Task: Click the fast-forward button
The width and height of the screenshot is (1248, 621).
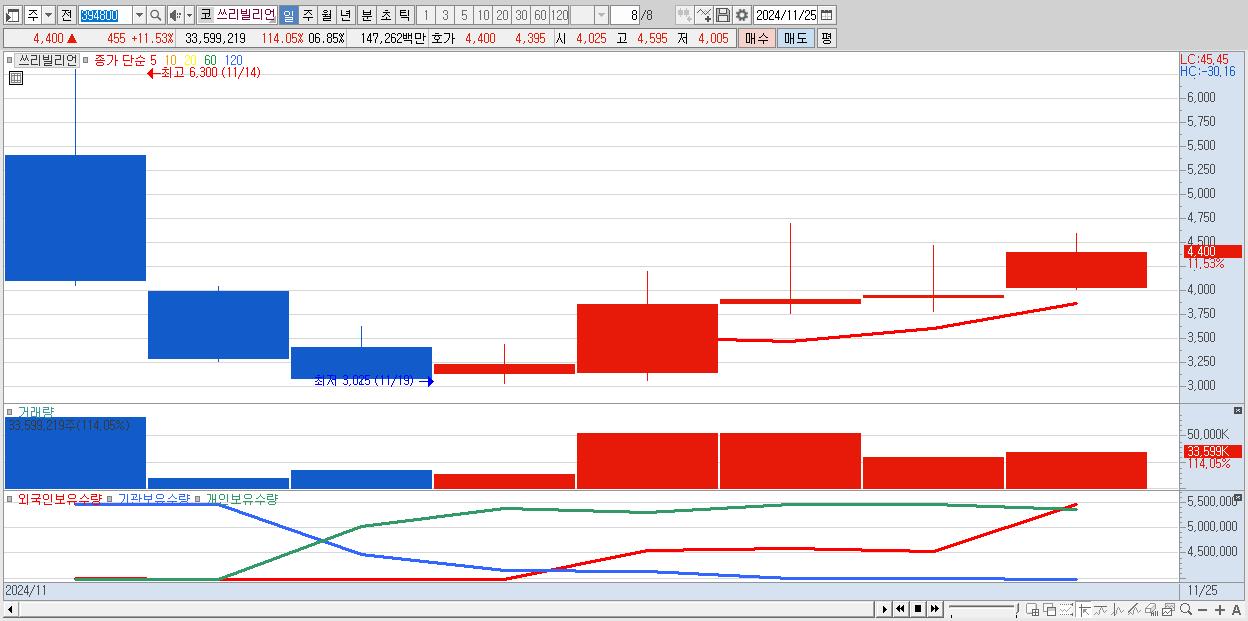Action: tap(935, 609)
